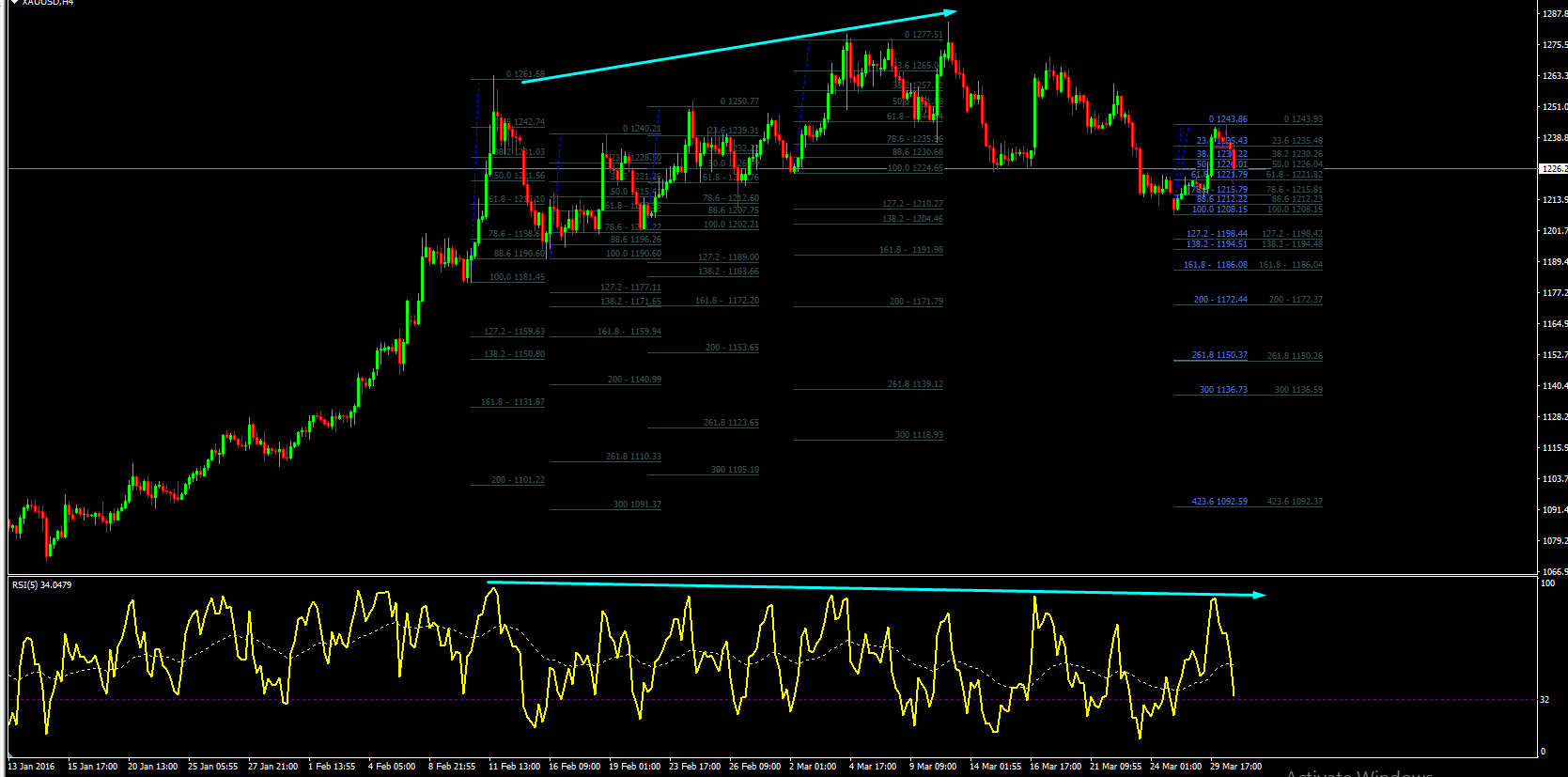The height and width of the screenshot is (777, 1568).
Task: Click the 200 - 1101.22 extension level
Action: coord(518,480)
